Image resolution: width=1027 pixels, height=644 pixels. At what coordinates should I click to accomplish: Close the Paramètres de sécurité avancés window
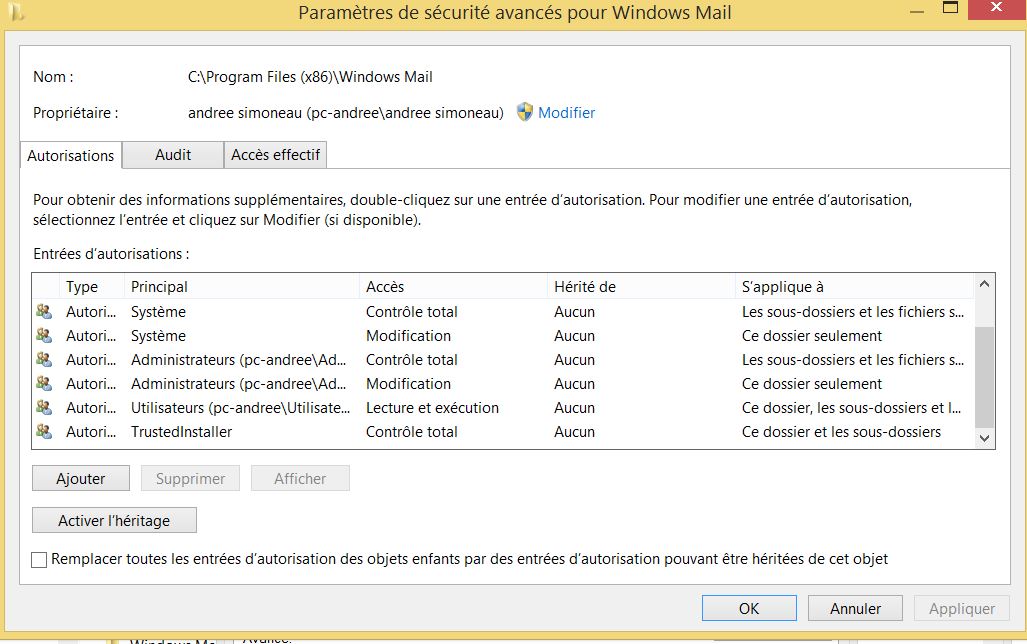pos(996,9)
